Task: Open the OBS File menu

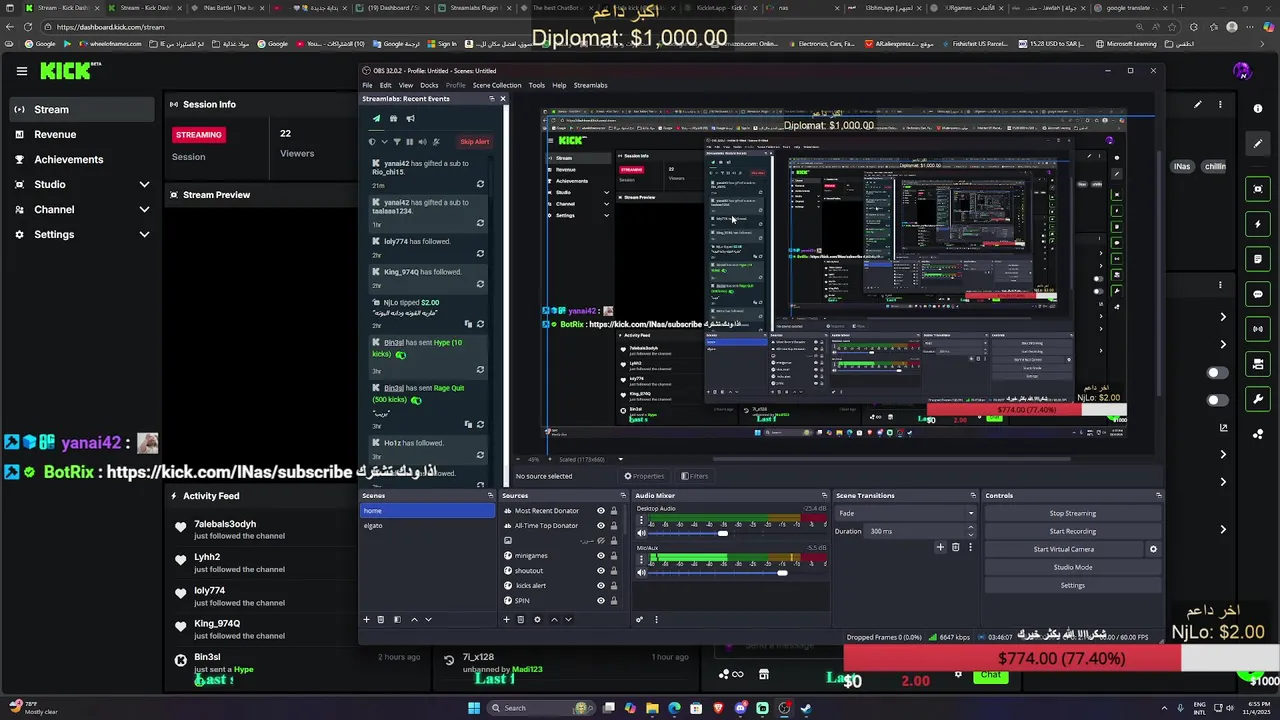Action: coord(368,85)
